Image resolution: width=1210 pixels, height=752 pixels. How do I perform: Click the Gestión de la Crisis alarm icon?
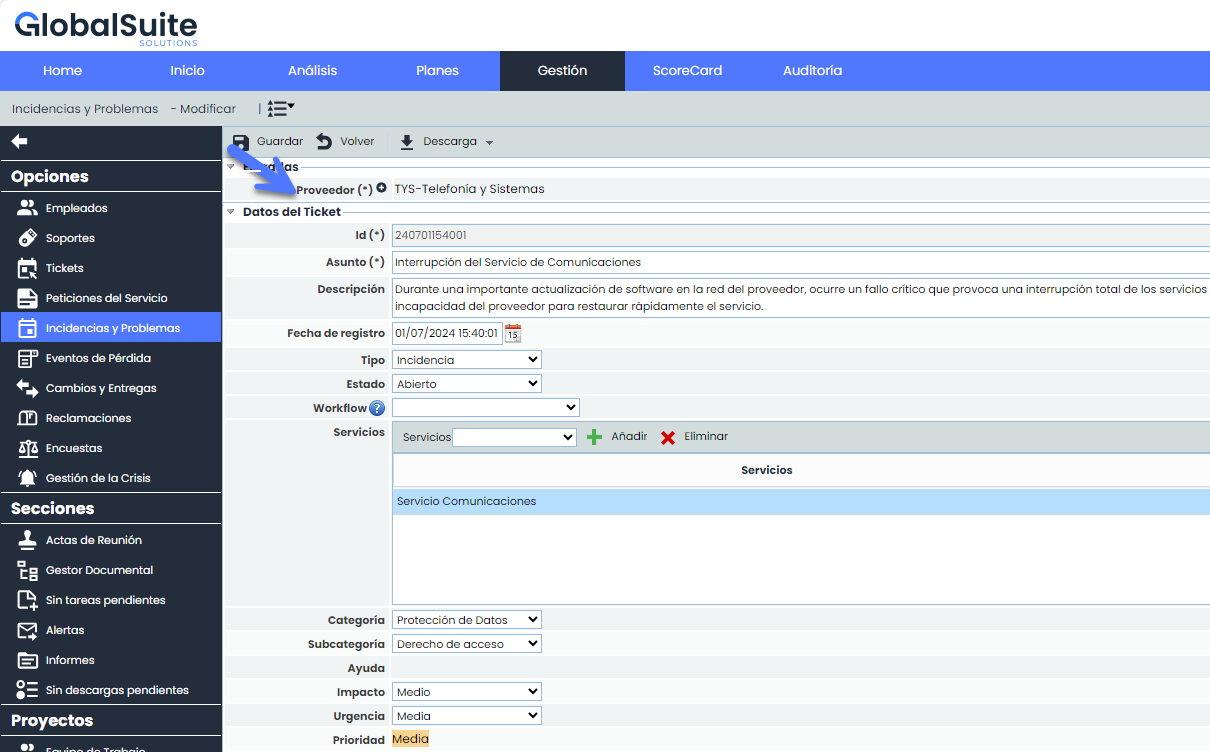coord(28,478)
